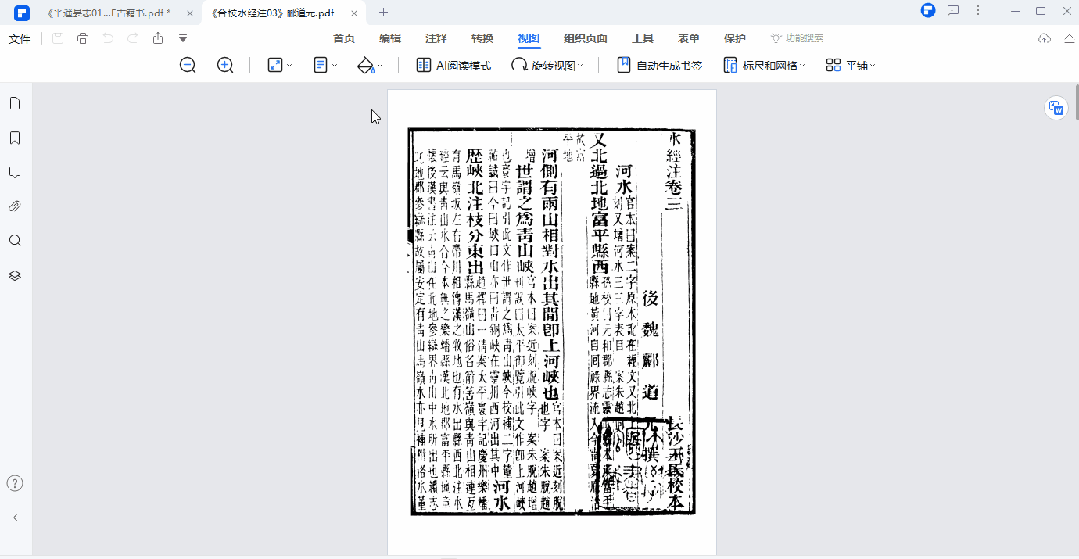Click the new tab plus button

pyautogui.click(x=383, y=12)
